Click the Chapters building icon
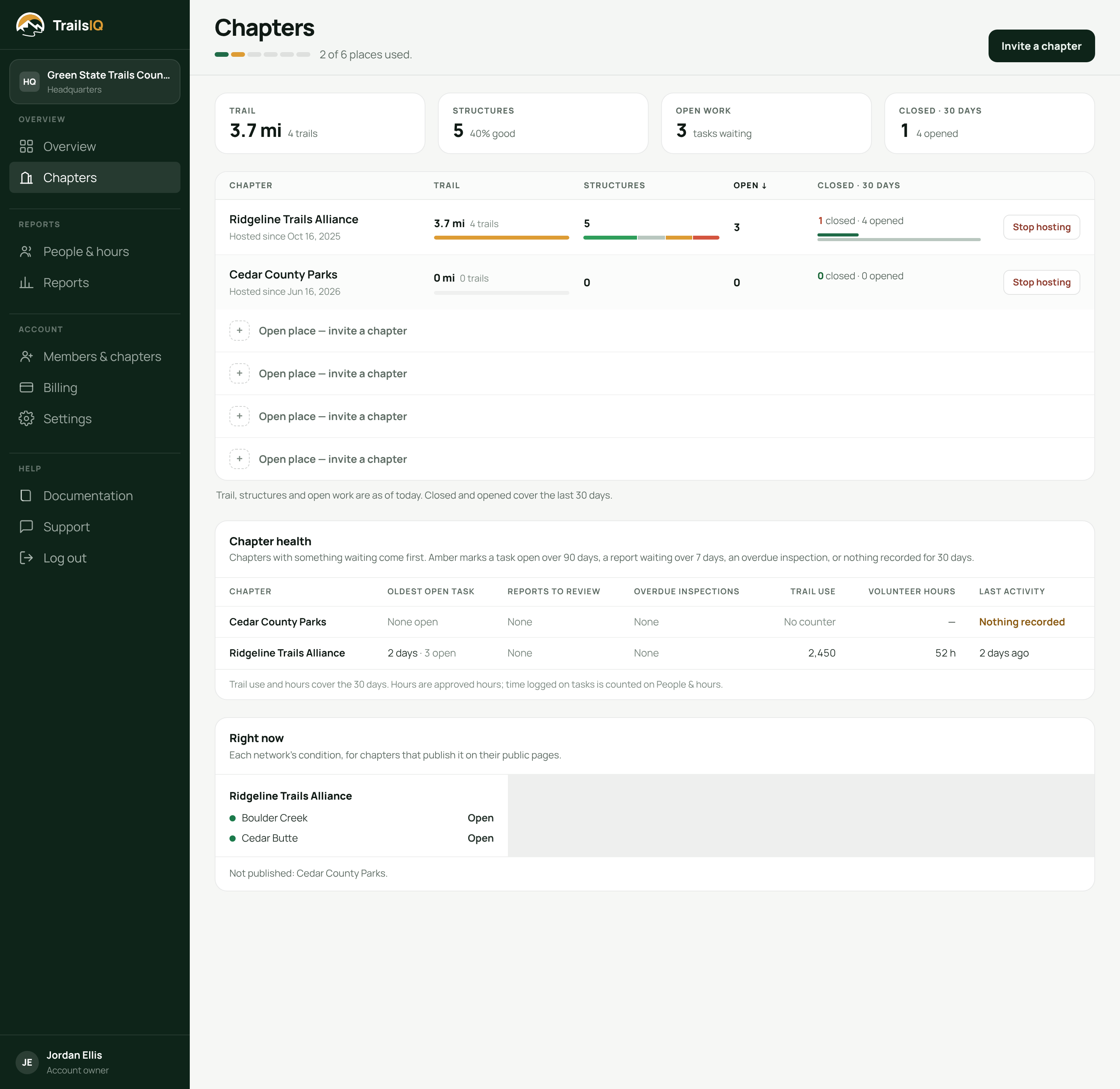This screenshot has height=1089, width=1120. (x=26, y=177)
